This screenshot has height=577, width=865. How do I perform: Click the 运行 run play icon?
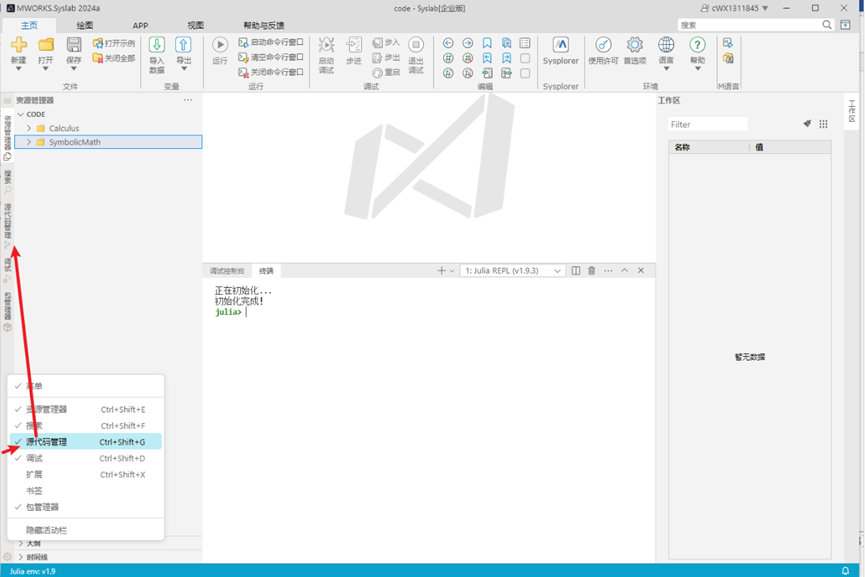220,45
